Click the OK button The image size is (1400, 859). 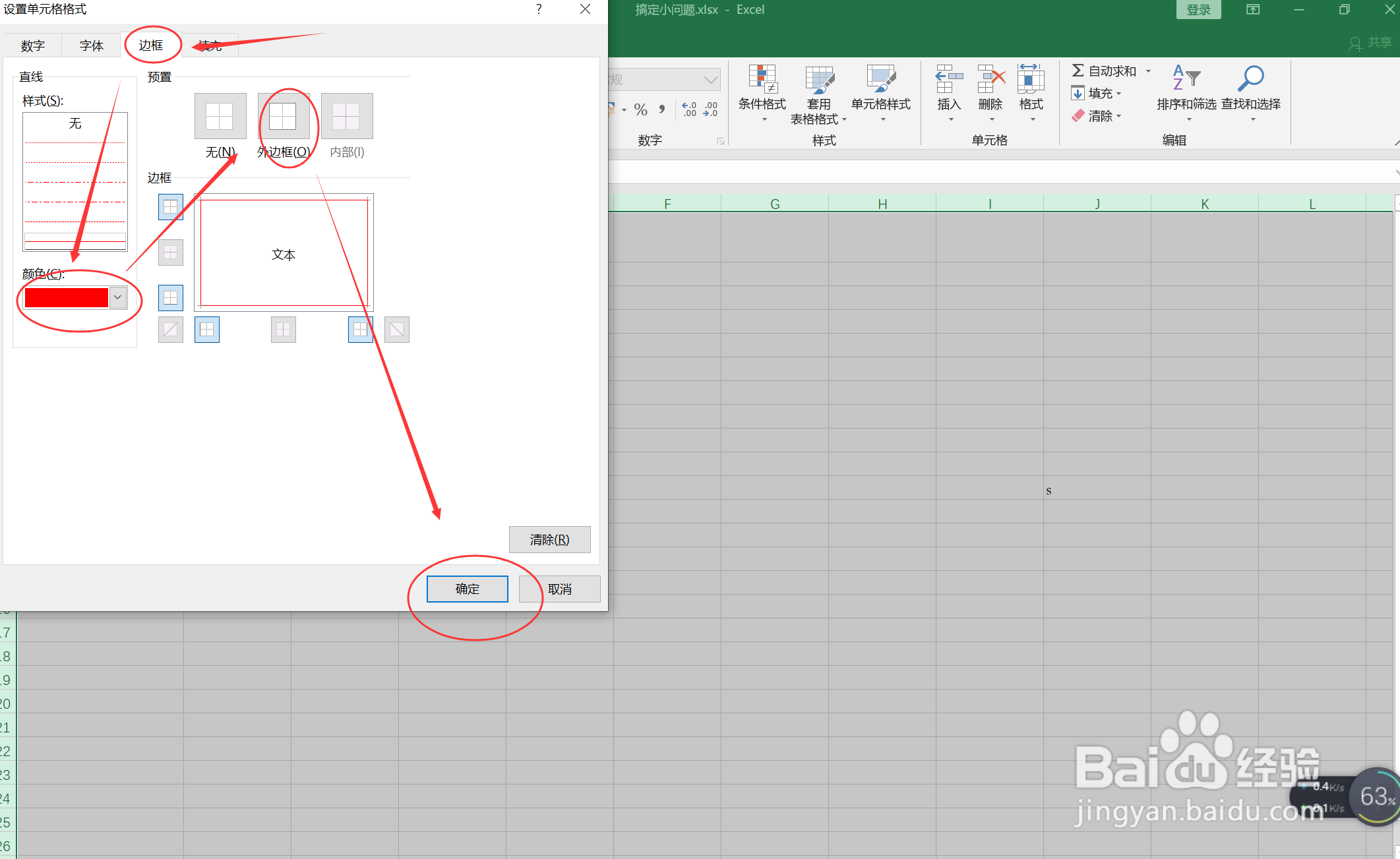[x=467, y=589]
